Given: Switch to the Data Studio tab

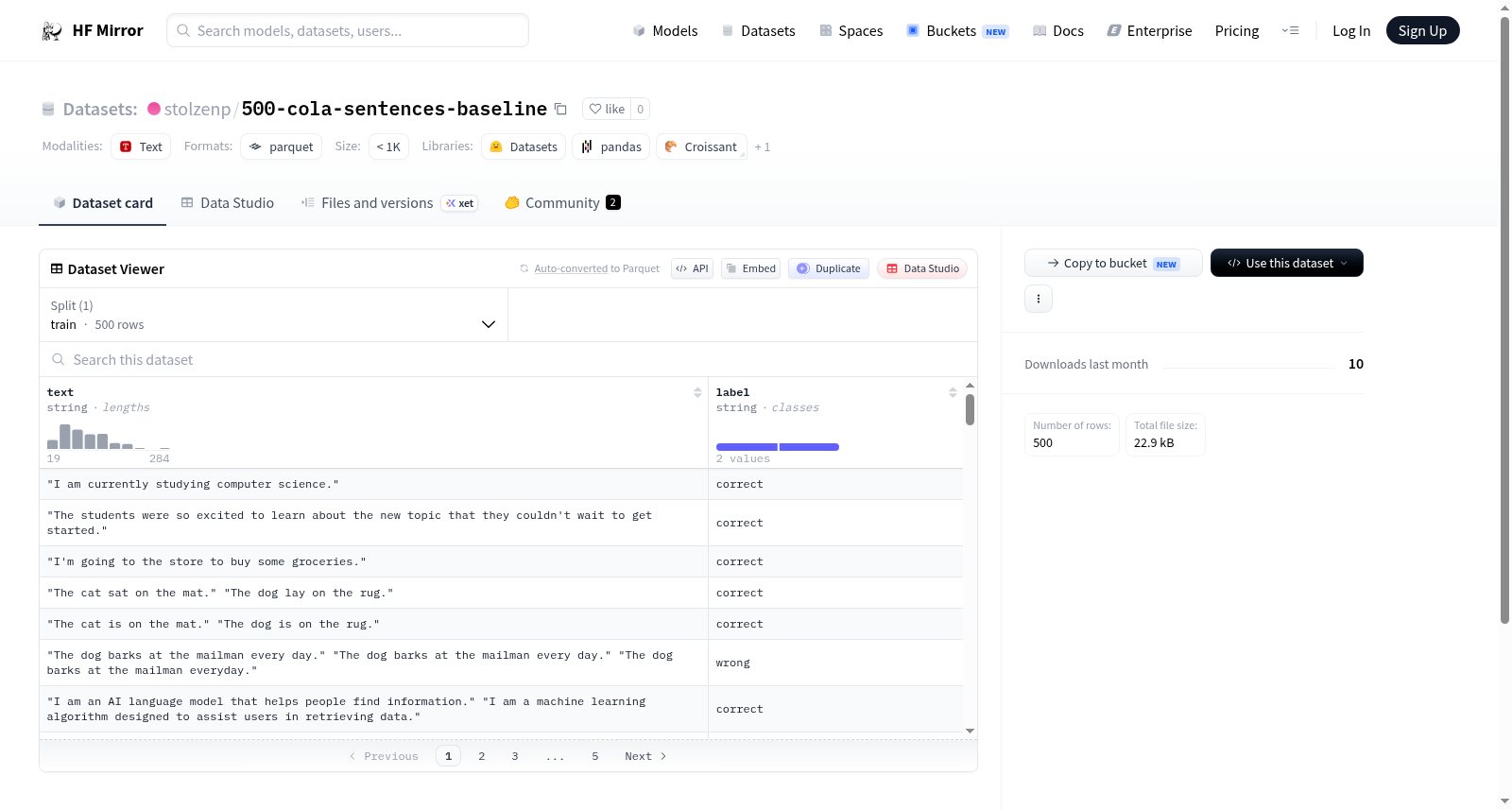Looking at the screenshot, I should [228, 203].
